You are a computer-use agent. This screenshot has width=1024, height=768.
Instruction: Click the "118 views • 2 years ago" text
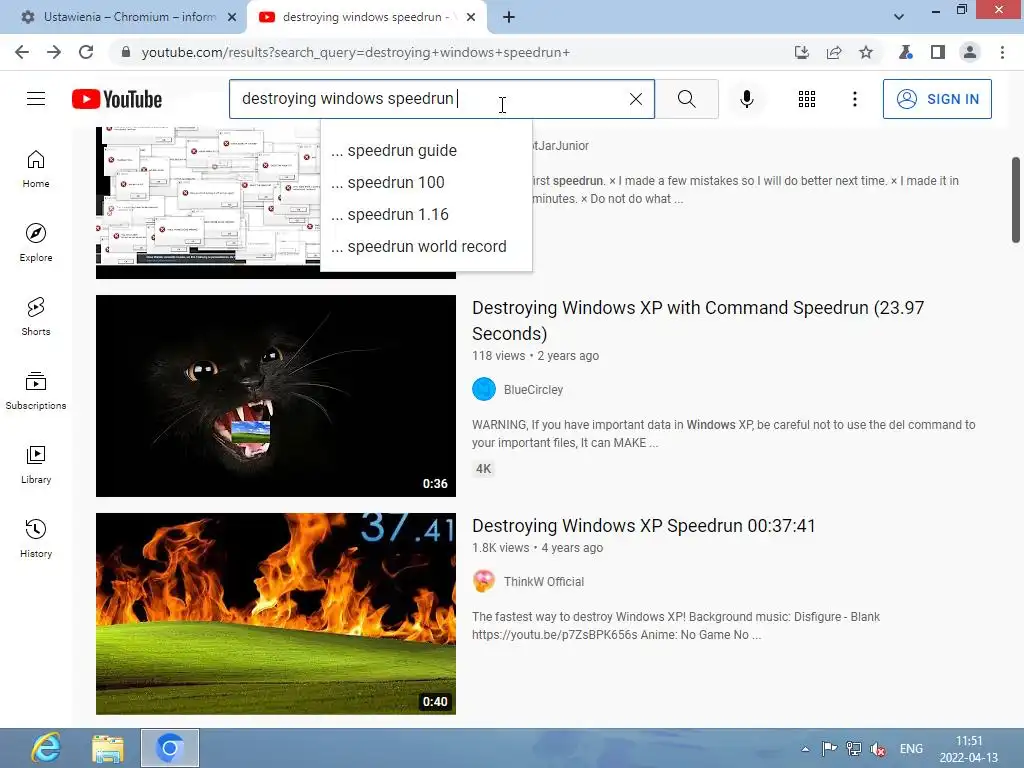tap(536, 356)
